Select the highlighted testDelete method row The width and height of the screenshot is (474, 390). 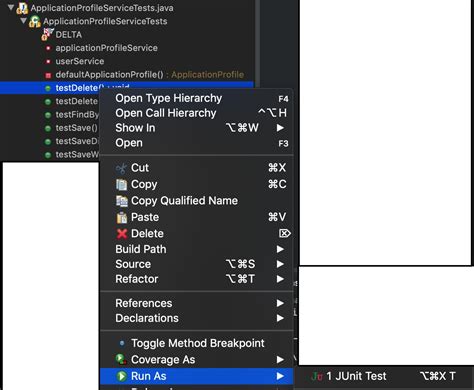point(127,88)
